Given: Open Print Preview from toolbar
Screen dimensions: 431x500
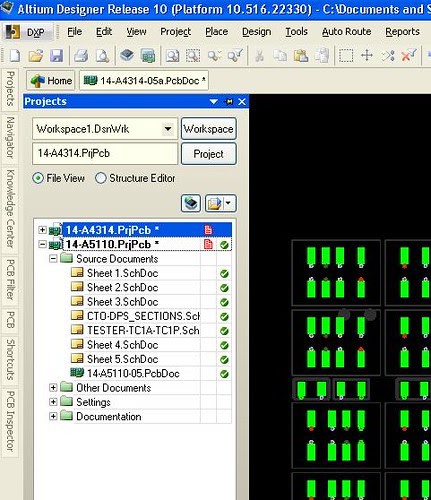Looking at the screenshot, I should [x=102, y=56].
